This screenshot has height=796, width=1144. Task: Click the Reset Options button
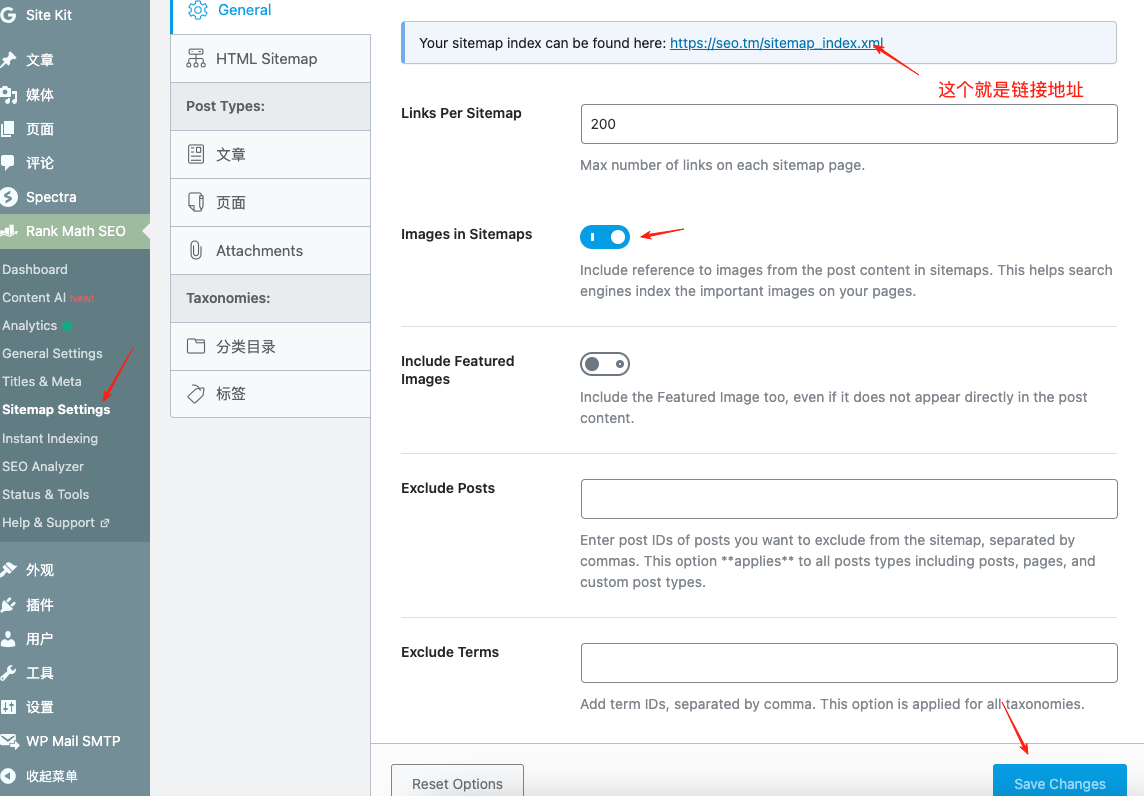[457, 783]
